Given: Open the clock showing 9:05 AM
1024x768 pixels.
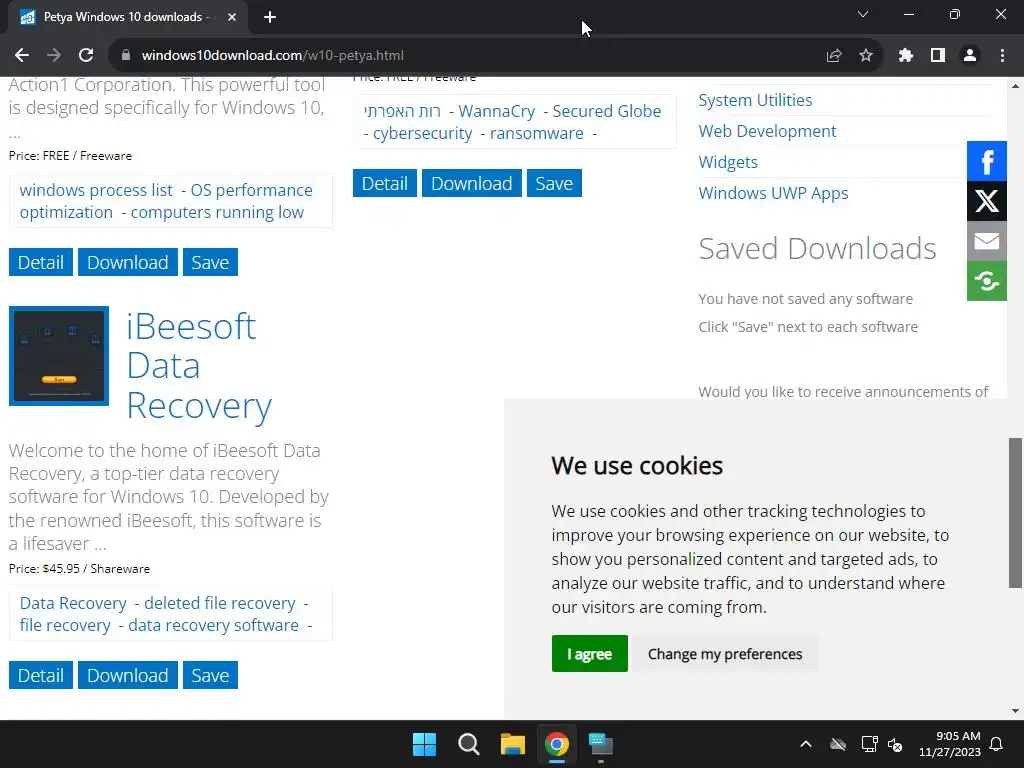Looking at the screenshot, I should click(x=950, y=744).
